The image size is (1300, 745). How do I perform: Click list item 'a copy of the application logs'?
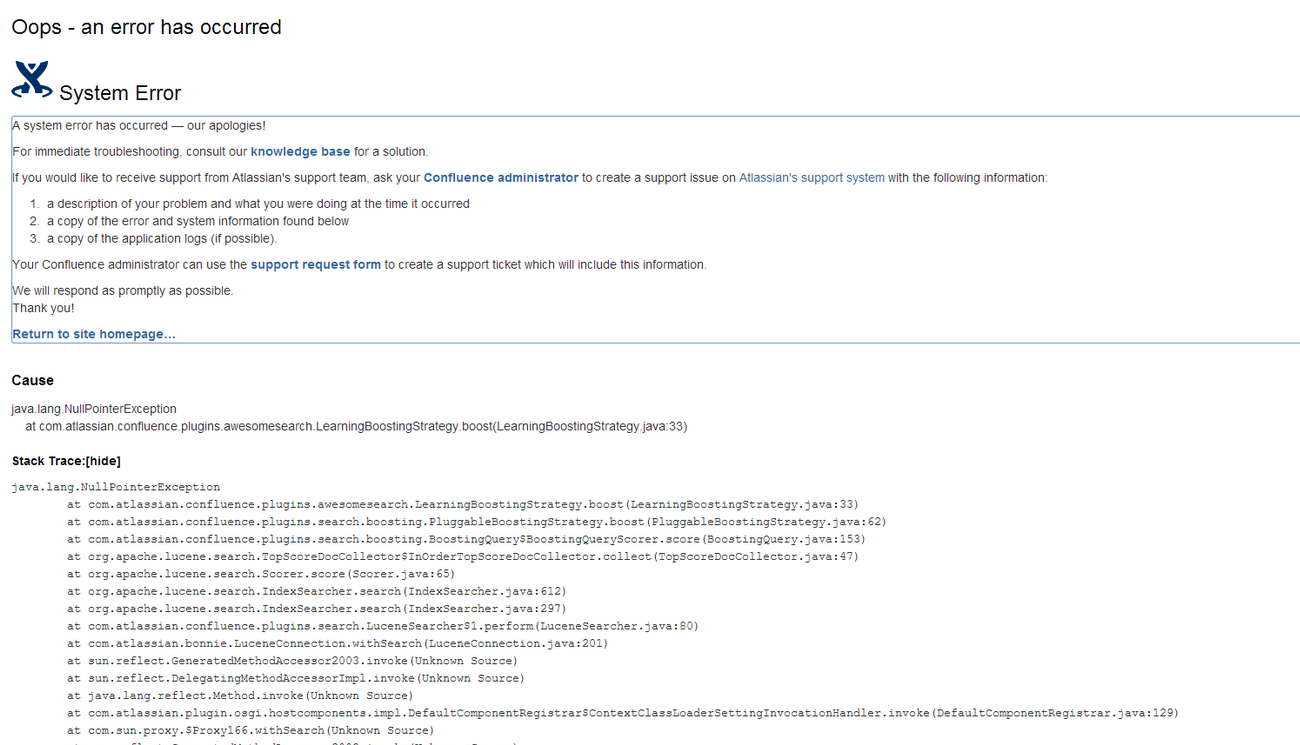point(162,239)
